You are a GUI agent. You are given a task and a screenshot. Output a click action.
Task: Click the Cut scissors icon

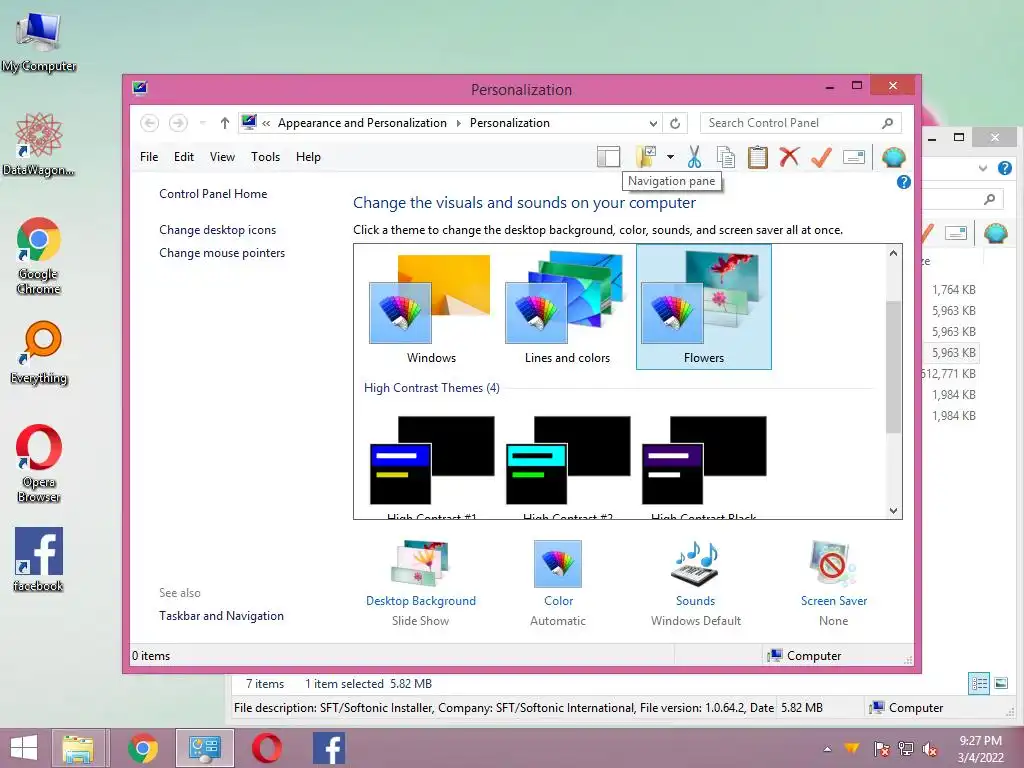694,157
